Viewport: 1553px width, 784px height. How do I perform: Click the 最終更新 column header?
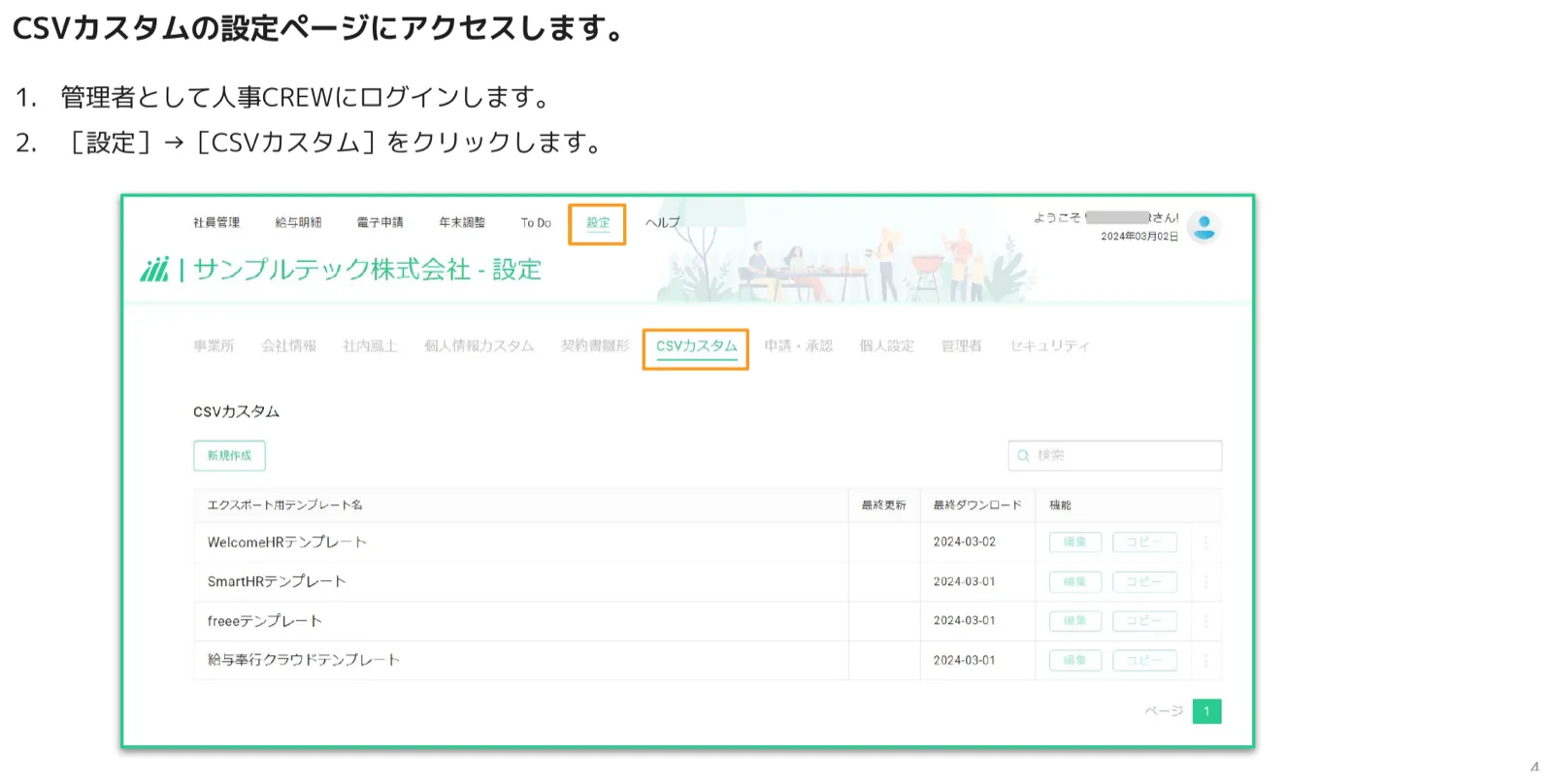coord(883,505)
